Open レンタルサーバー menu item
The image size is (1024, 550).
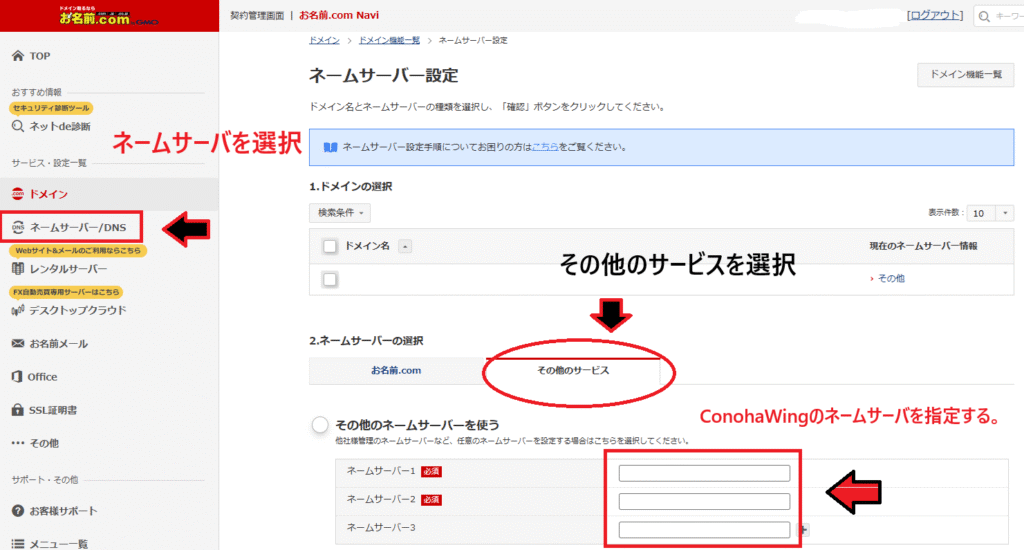click(x=68, y=268)
